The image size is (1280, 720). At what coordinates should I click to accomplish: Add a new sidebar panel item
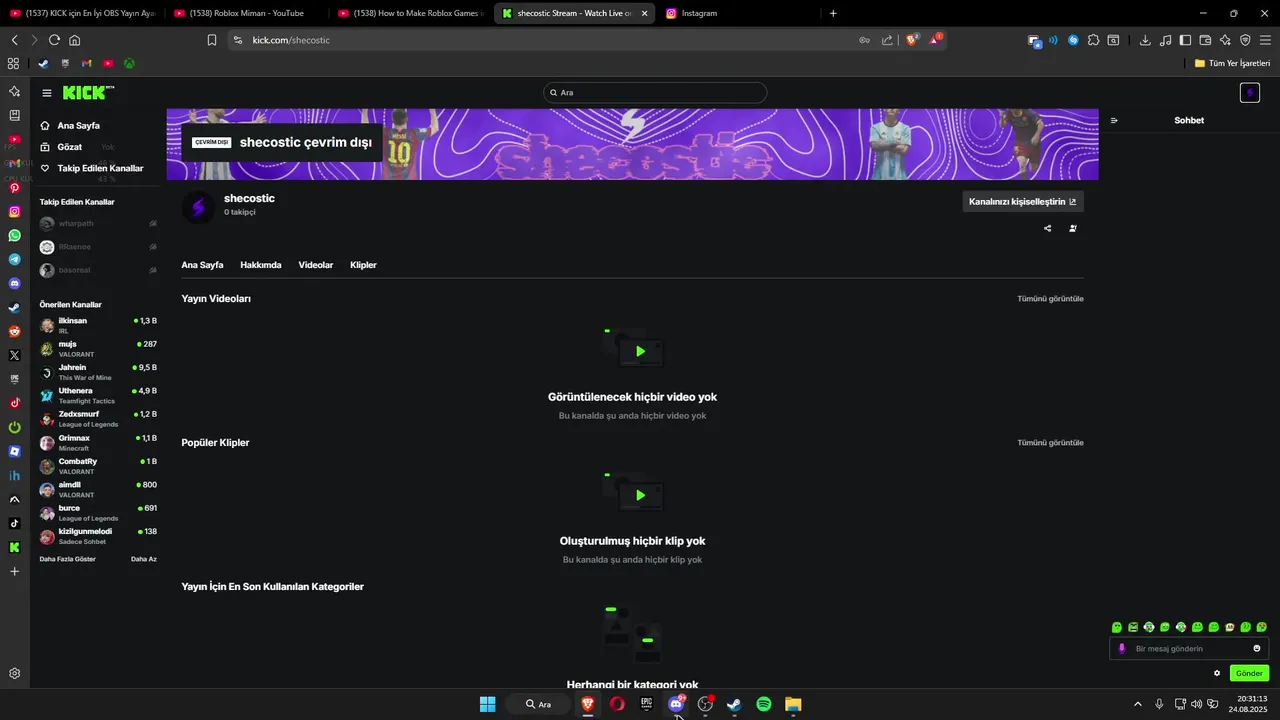tap(14, 571)
